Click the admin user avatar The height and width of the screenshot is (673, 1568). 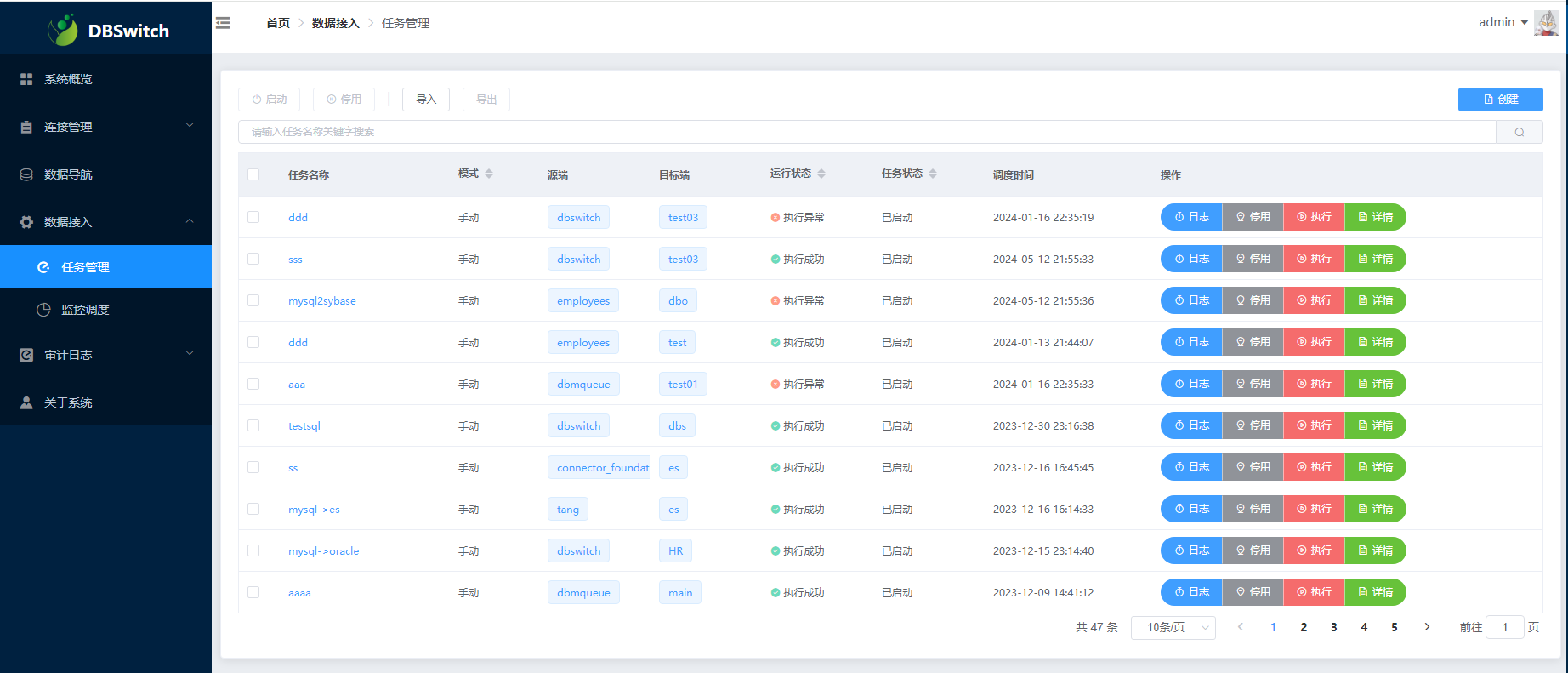[x=1545, y=23]
